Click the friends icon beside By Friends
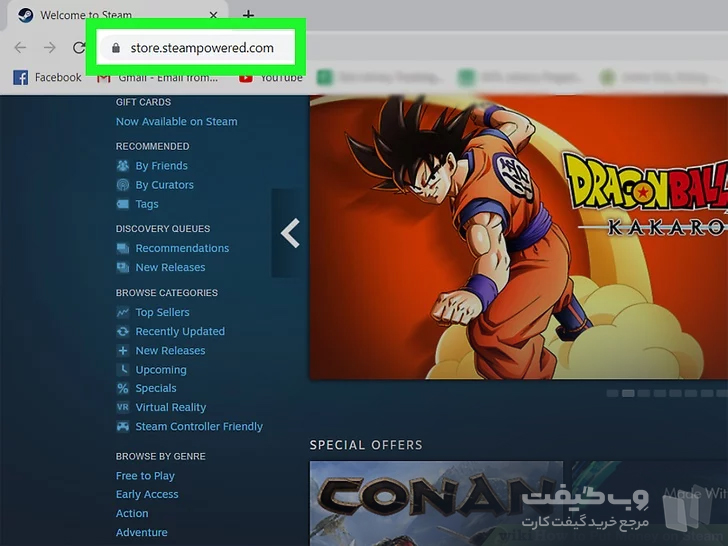Screen dimensions: 728x546 (123, 166)
